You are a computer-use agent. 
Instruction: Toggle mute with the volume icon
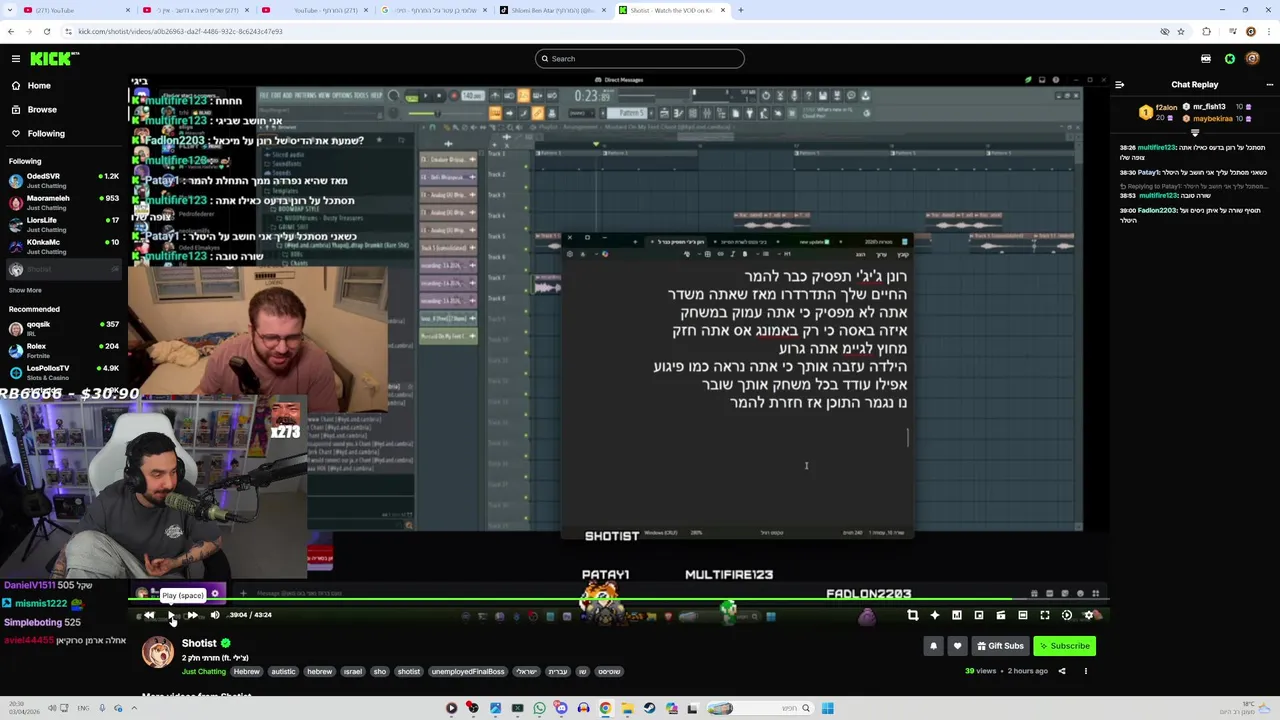tap(214, 615)
